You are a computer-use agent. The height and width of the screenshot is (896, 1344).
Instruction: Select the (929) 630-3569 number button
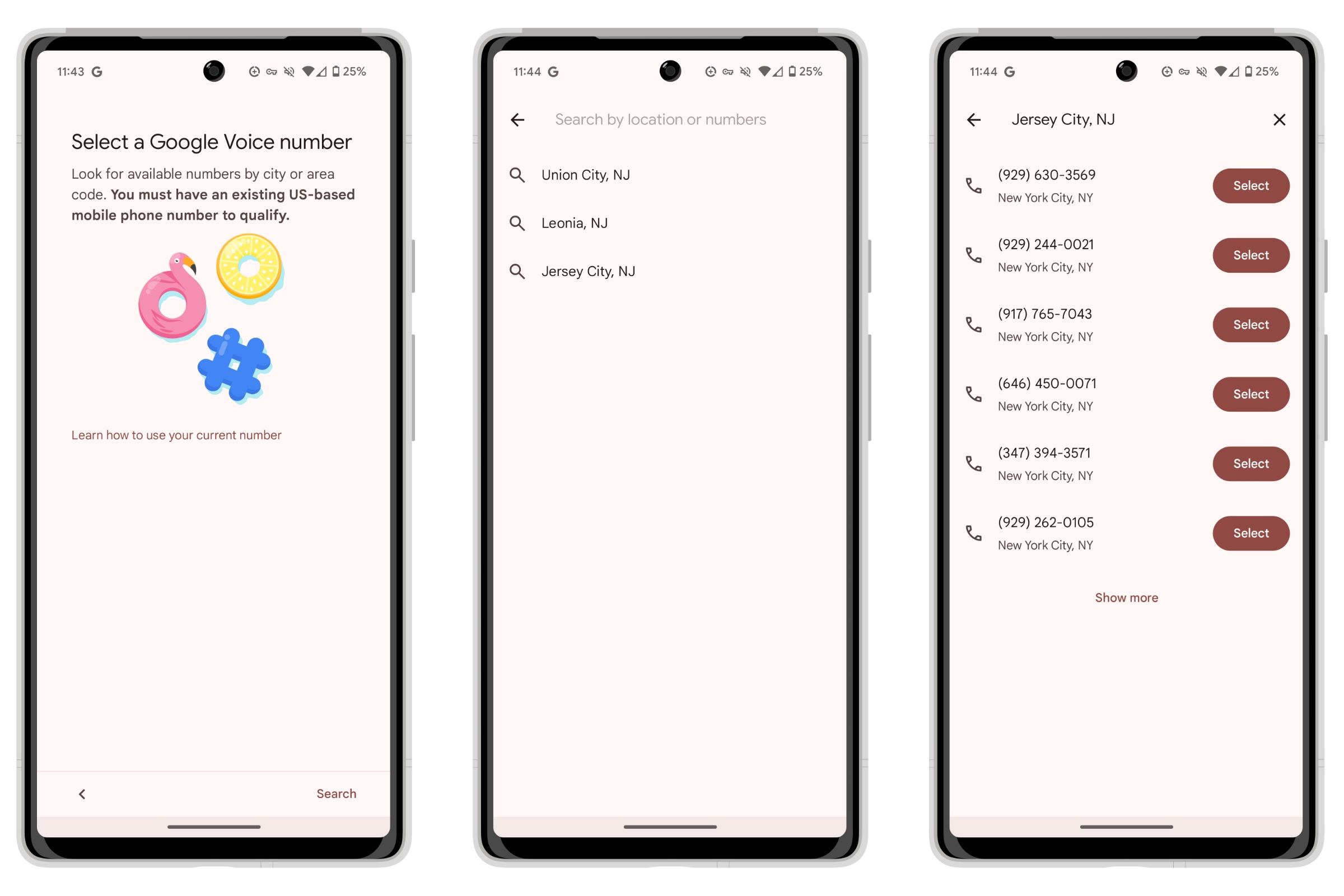1251,185
